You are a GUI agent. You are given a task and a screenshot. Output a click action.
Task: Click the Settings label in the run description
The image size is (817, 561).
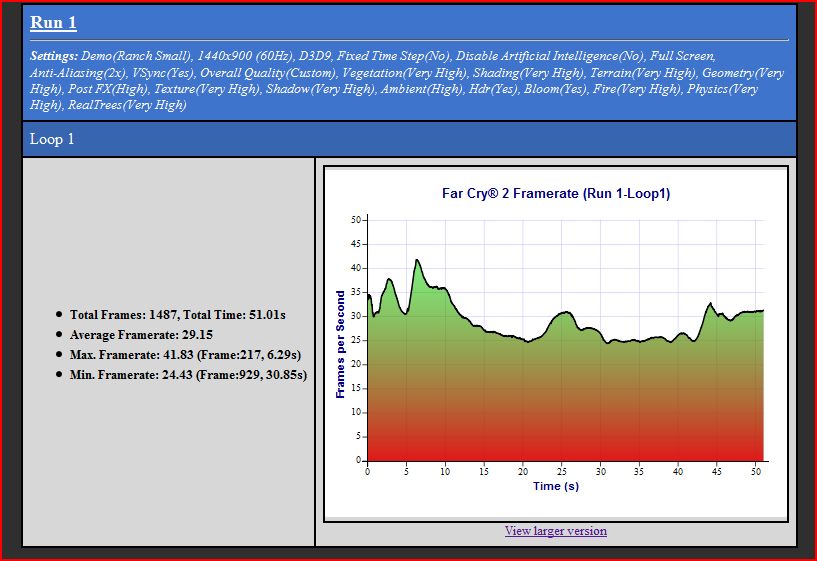(54, 56)
